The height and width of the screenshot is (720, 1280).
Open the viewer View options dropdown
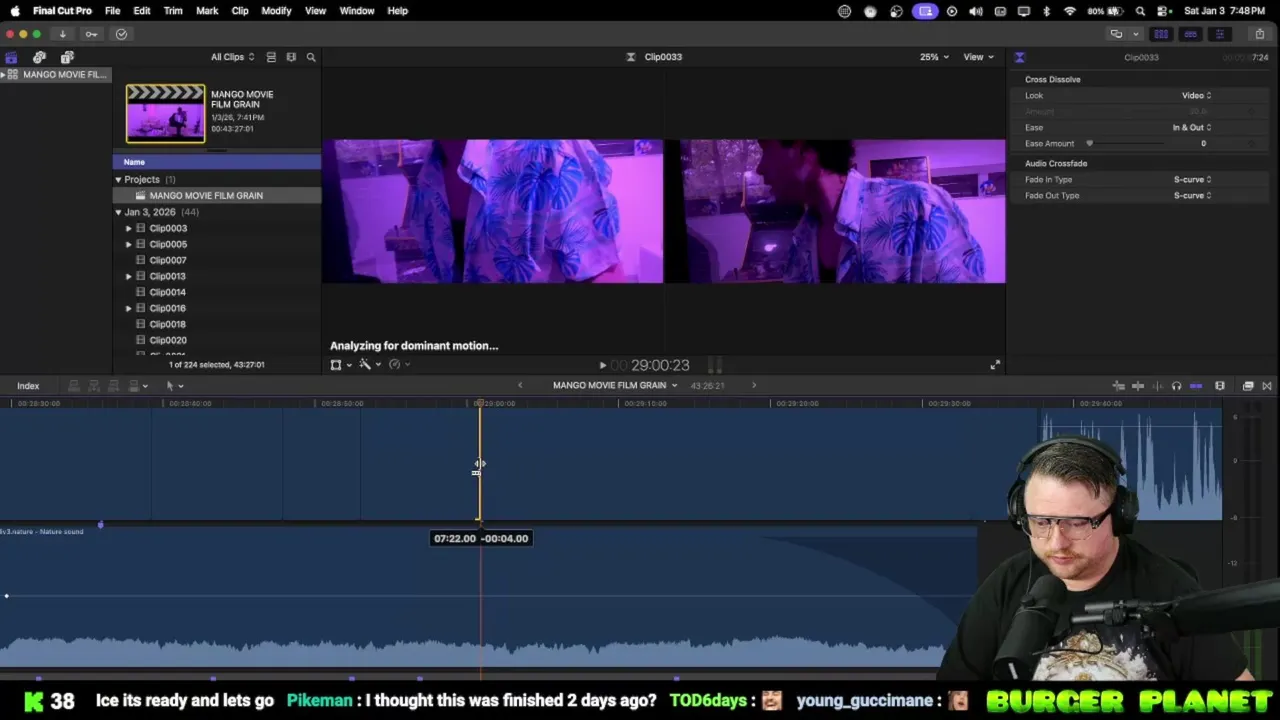pos(978,57)
